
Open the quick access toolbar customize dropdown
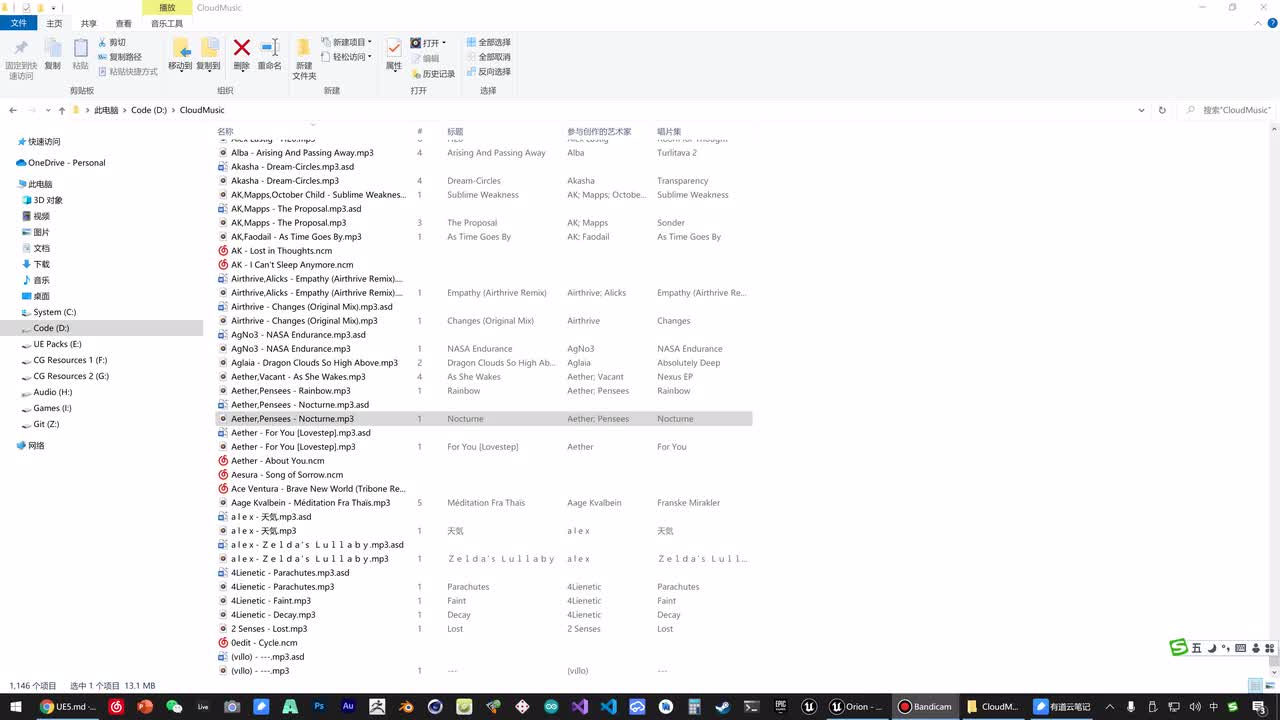[53, 8]
